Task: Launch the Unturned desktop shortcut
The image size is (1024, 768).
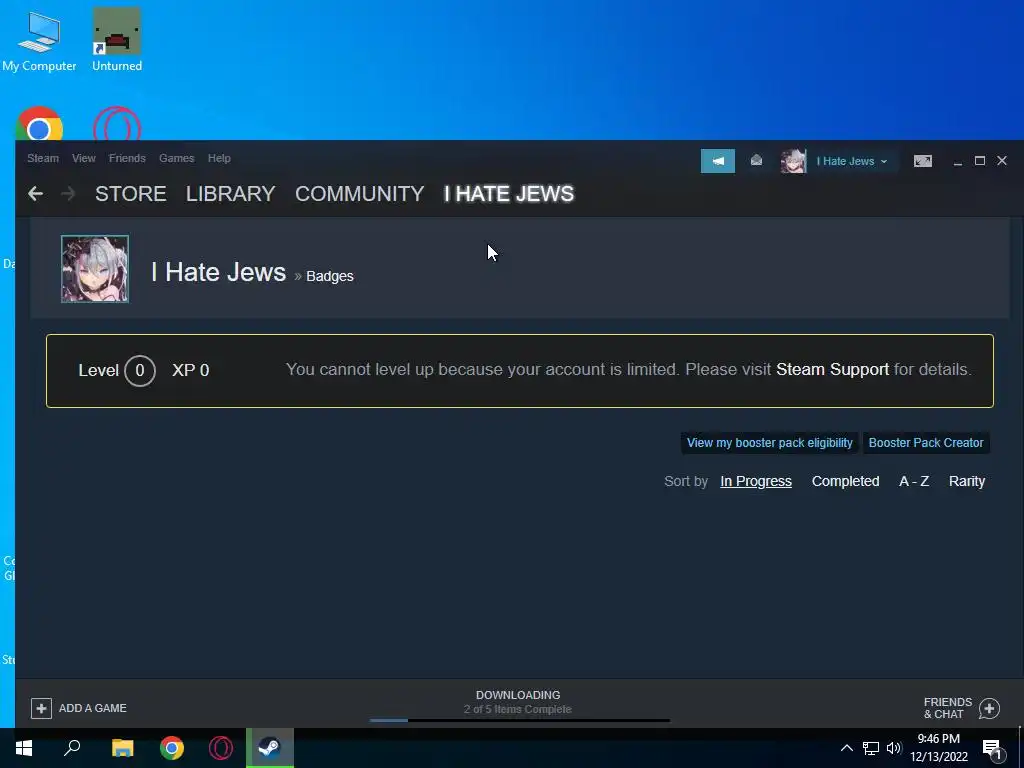Action: click(x=117, y=39)
